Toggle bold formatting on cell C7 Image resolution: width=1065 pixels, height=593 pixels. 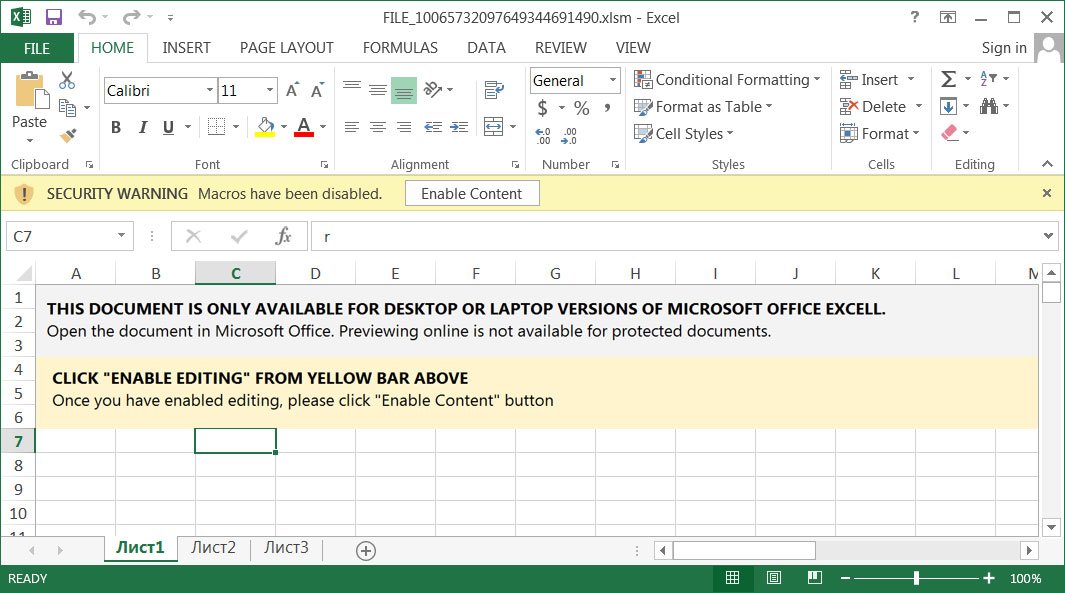tap(115, 126)
